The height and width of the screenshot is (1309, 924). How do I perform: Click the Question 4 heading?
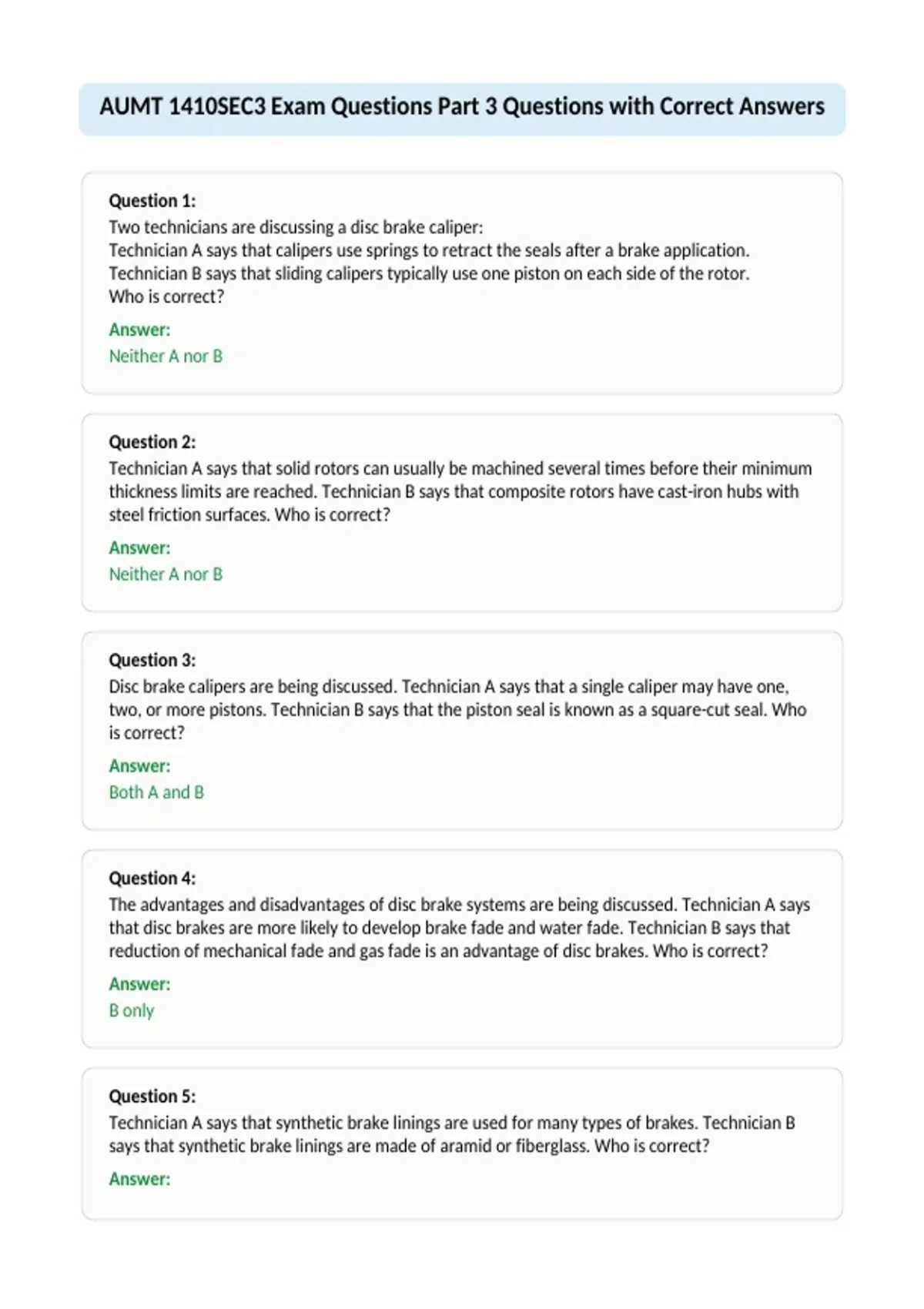click(x=152, y=878)
